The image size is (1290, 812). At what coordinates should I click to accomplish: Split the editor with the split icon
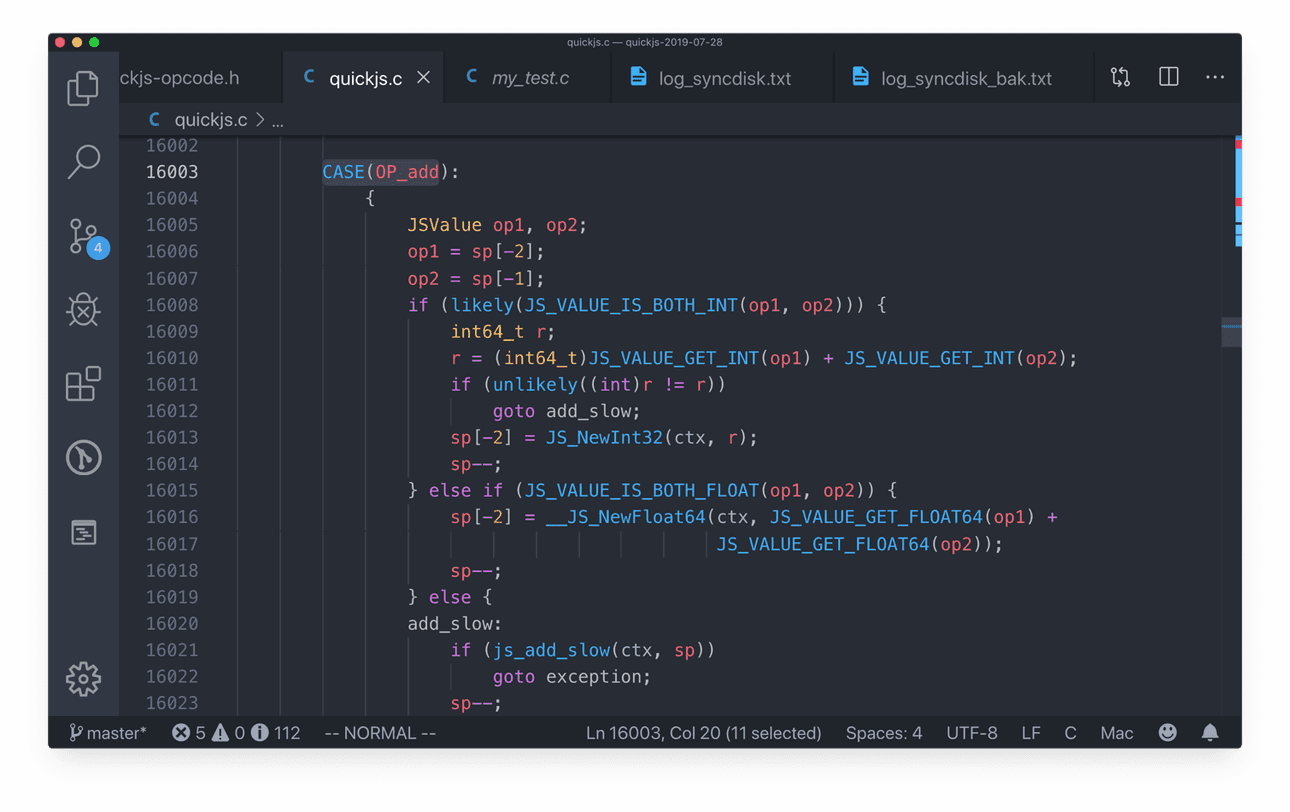[x=1168, y=76]
